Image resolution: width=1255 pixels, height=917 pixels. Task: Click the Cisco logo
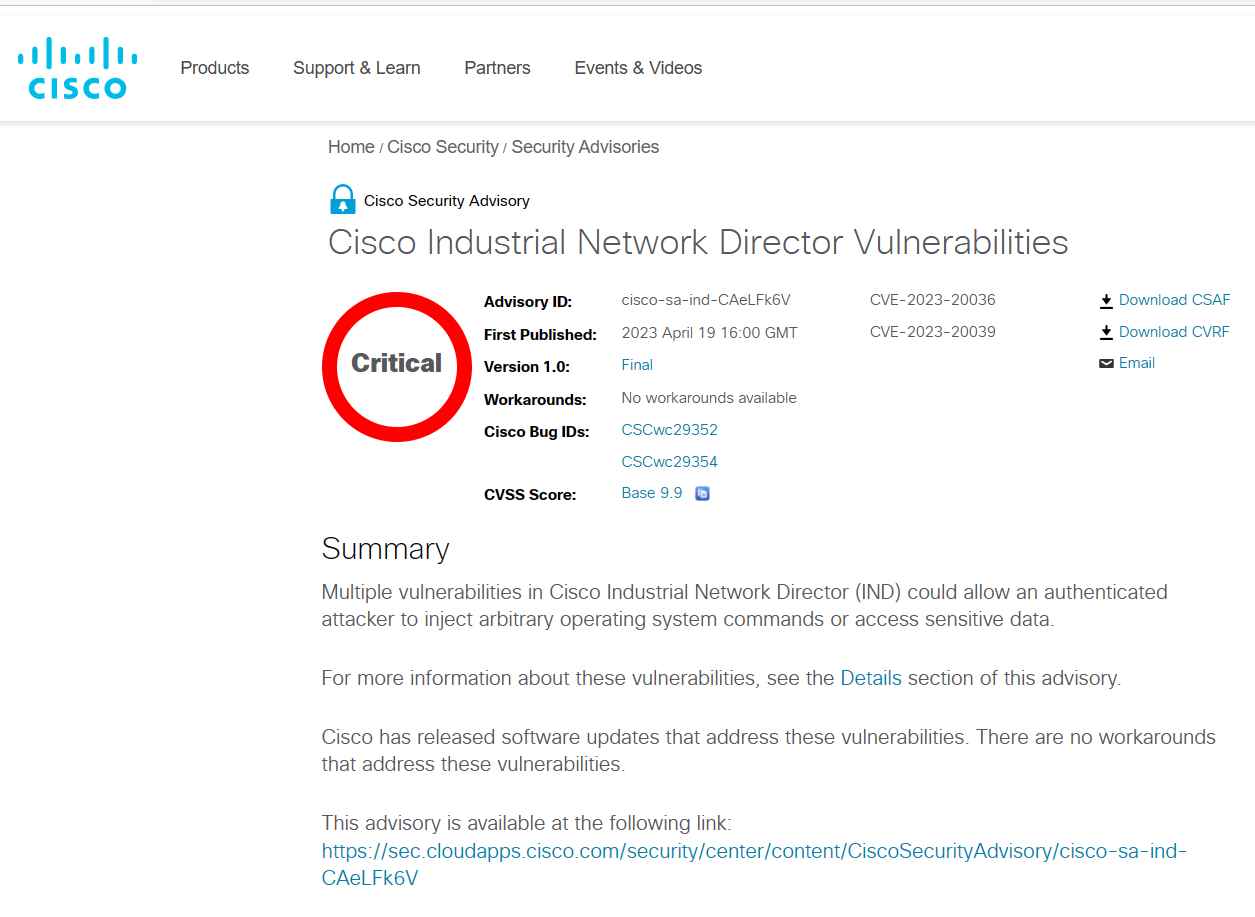point(77,68)
